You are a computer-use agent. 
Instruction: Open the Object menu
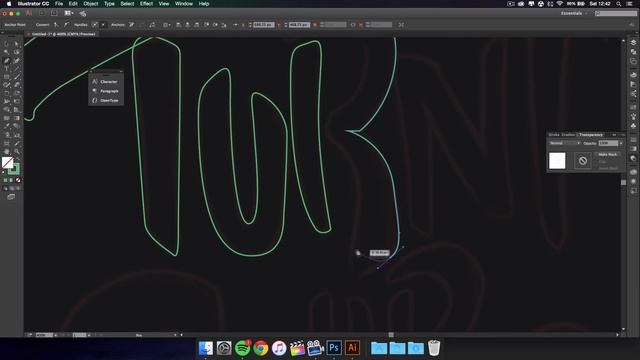91,4
